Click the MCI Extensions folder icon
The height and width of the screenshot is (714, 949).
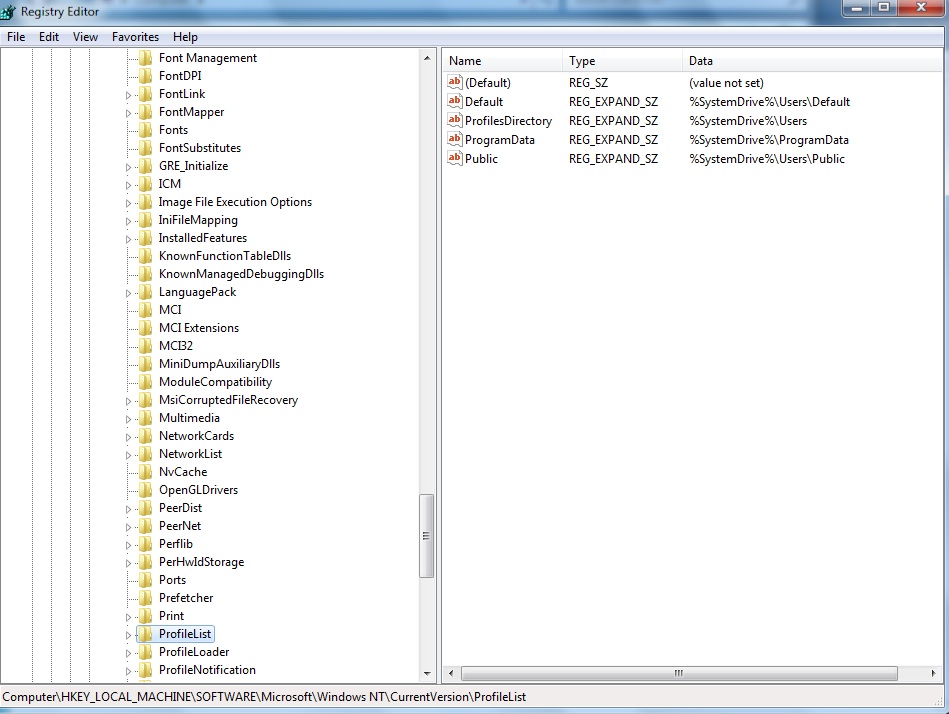pyautogui.click(x=145, y=328)
